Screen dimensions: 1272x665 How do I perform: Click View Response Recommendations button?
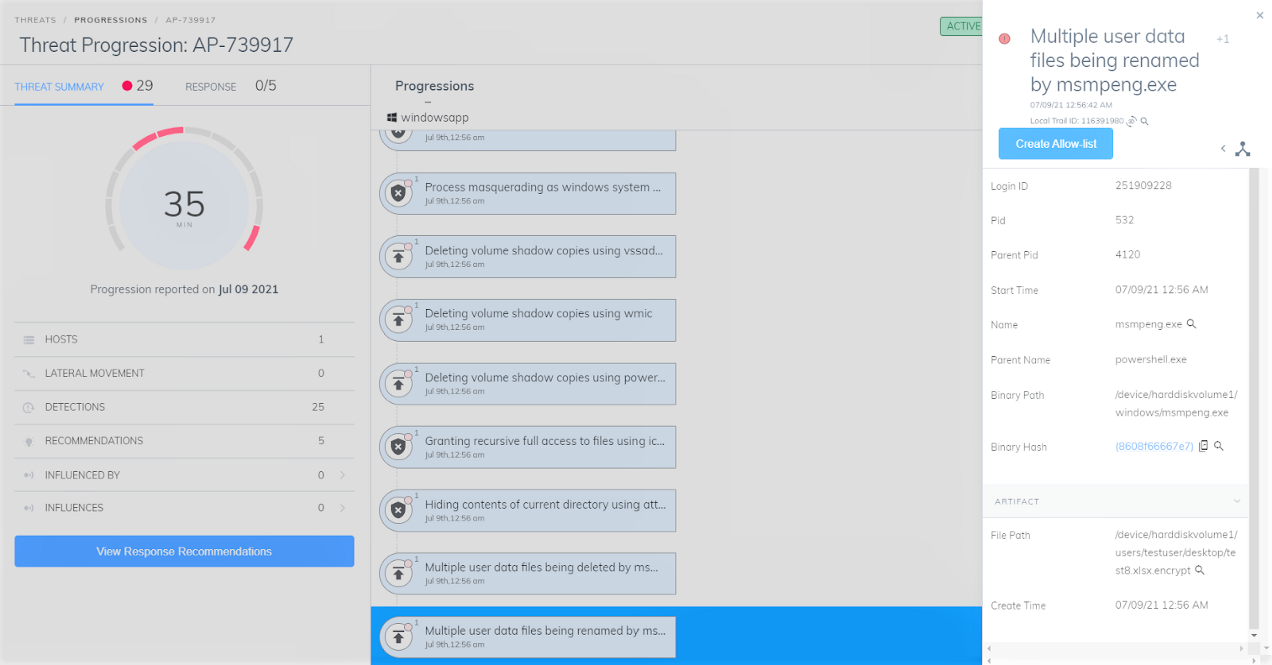click(x=184, y=551)
